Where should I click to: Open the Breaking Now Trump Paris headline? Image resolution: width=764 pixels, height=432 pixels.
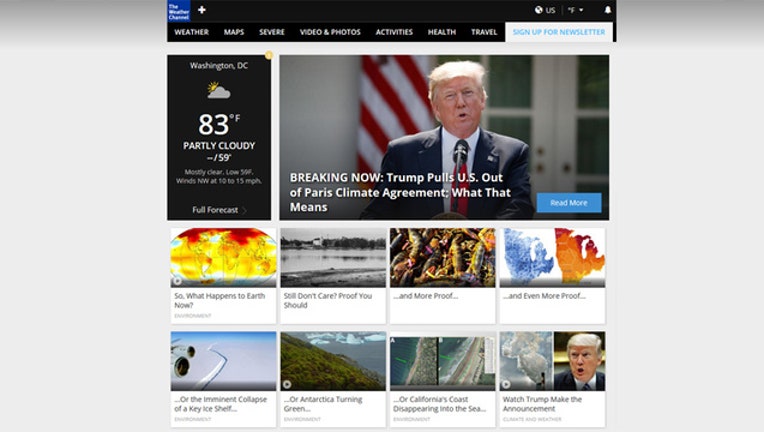(400, 192)
